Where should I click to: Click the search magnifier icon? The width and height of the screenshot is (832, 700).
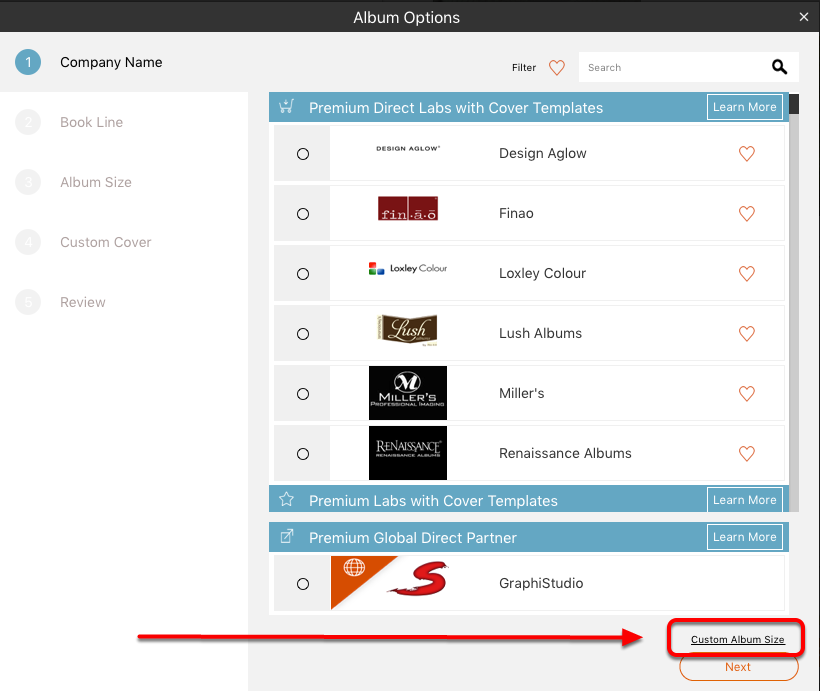(x=779, y=67)
